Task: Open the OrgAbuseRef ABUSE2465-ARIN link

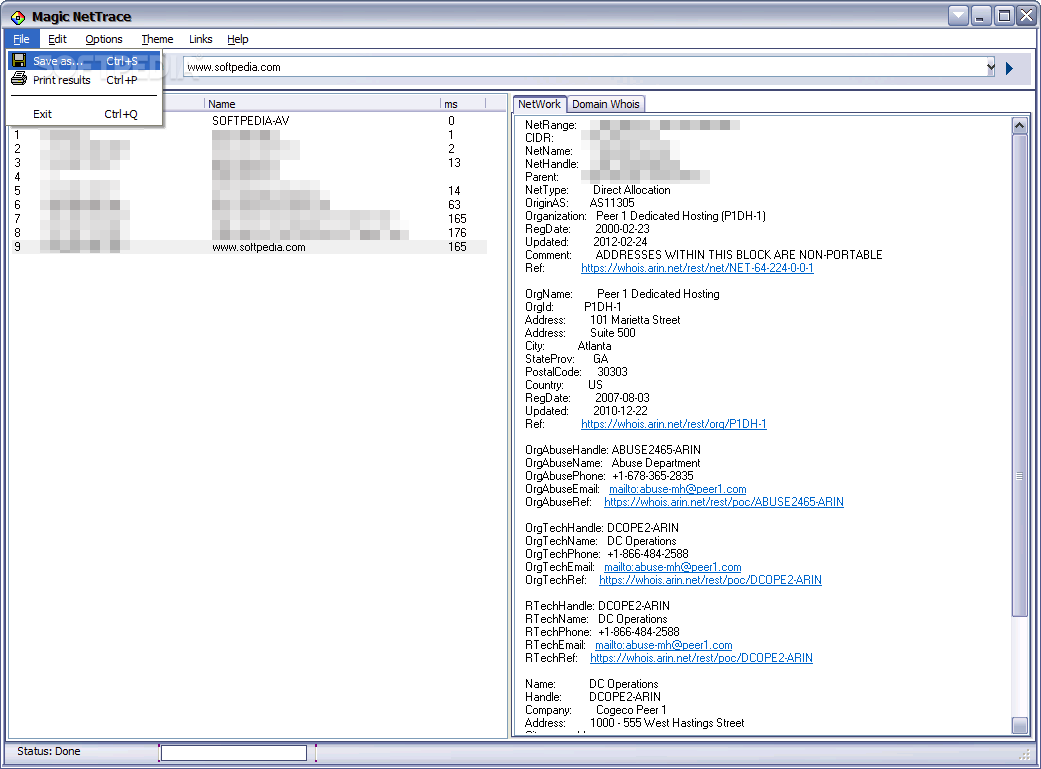Action: coord(724,501)
